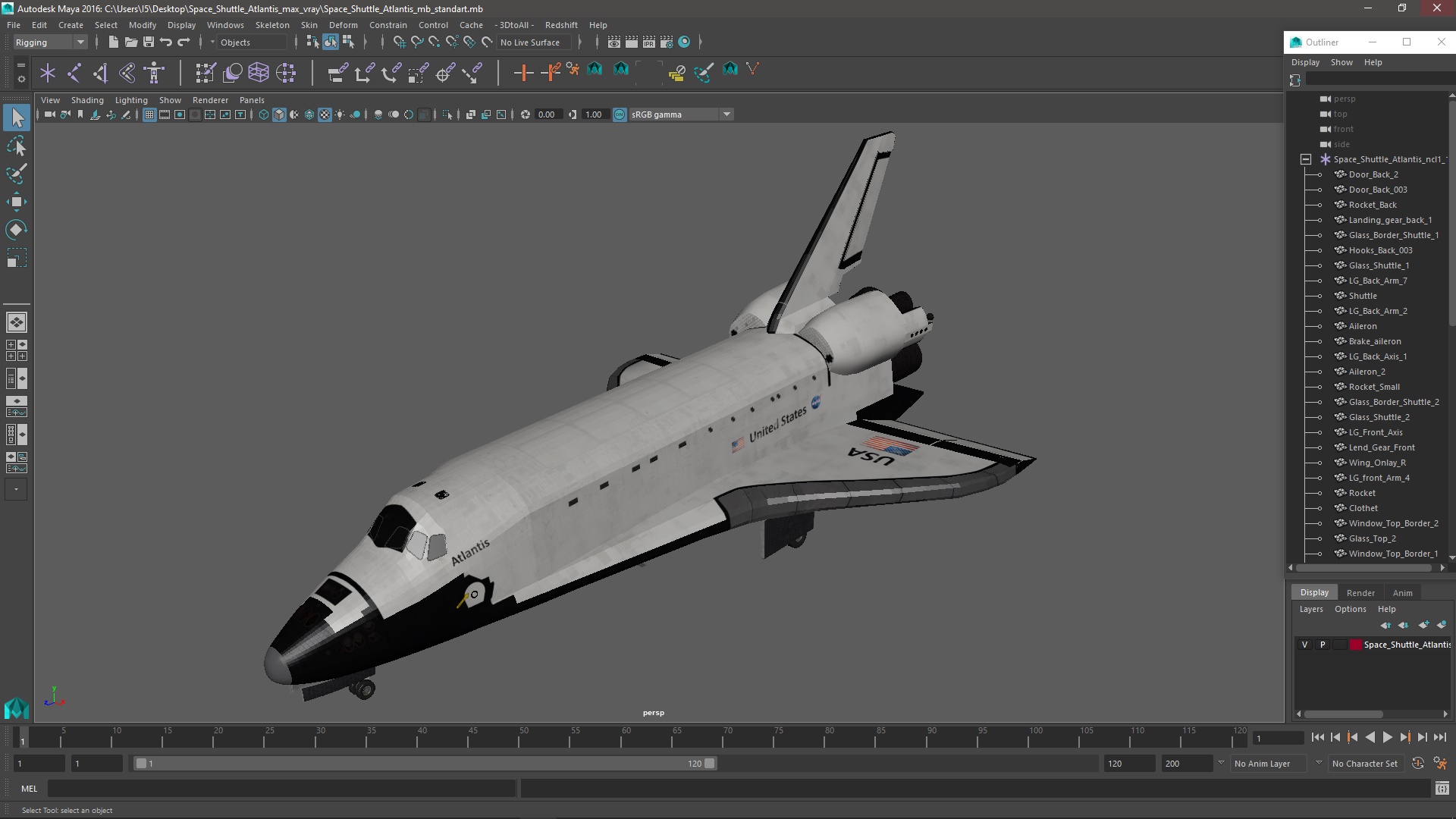The image size is (1456, 819).
Task: Click the current frame field right of timeline
Action: 1278,738
